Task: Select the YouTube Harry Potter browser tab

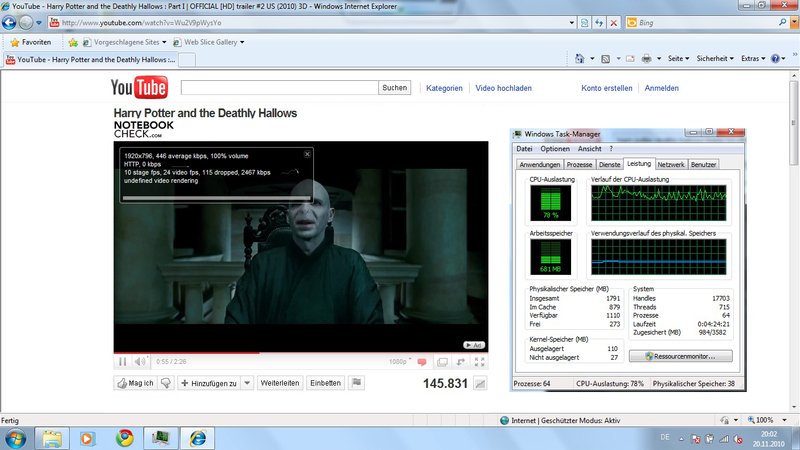Action: (90, 60)
